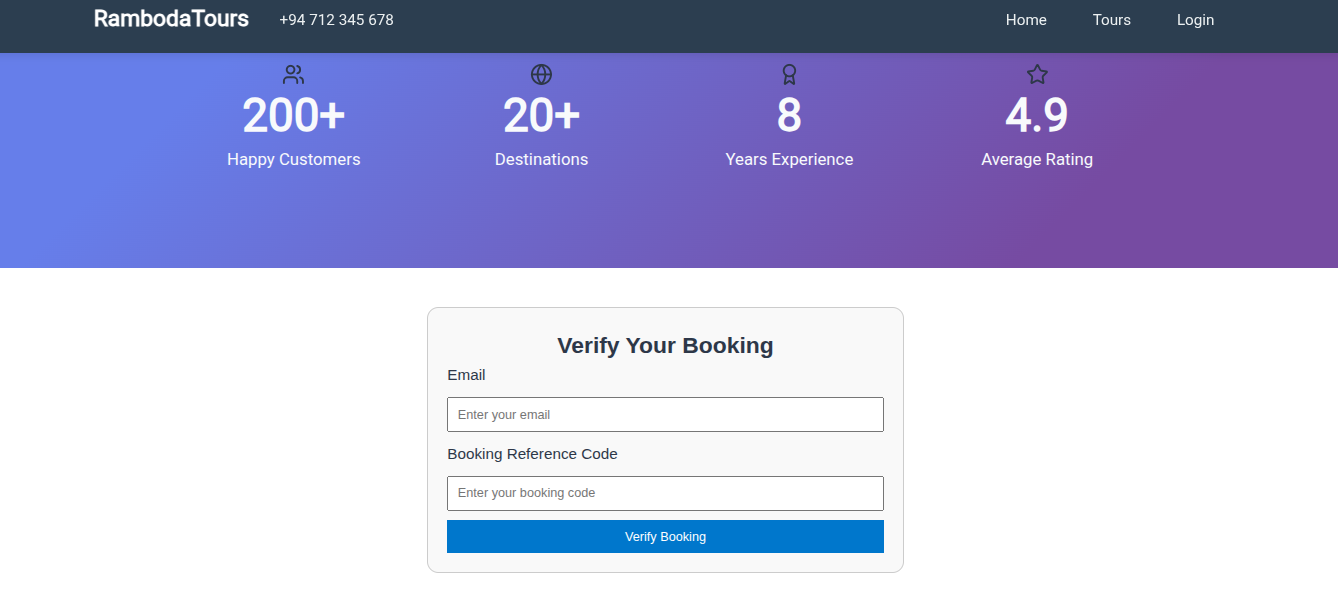Click the Destinations label
Viewport: 1338px width, 606px height.
(541, 159)
